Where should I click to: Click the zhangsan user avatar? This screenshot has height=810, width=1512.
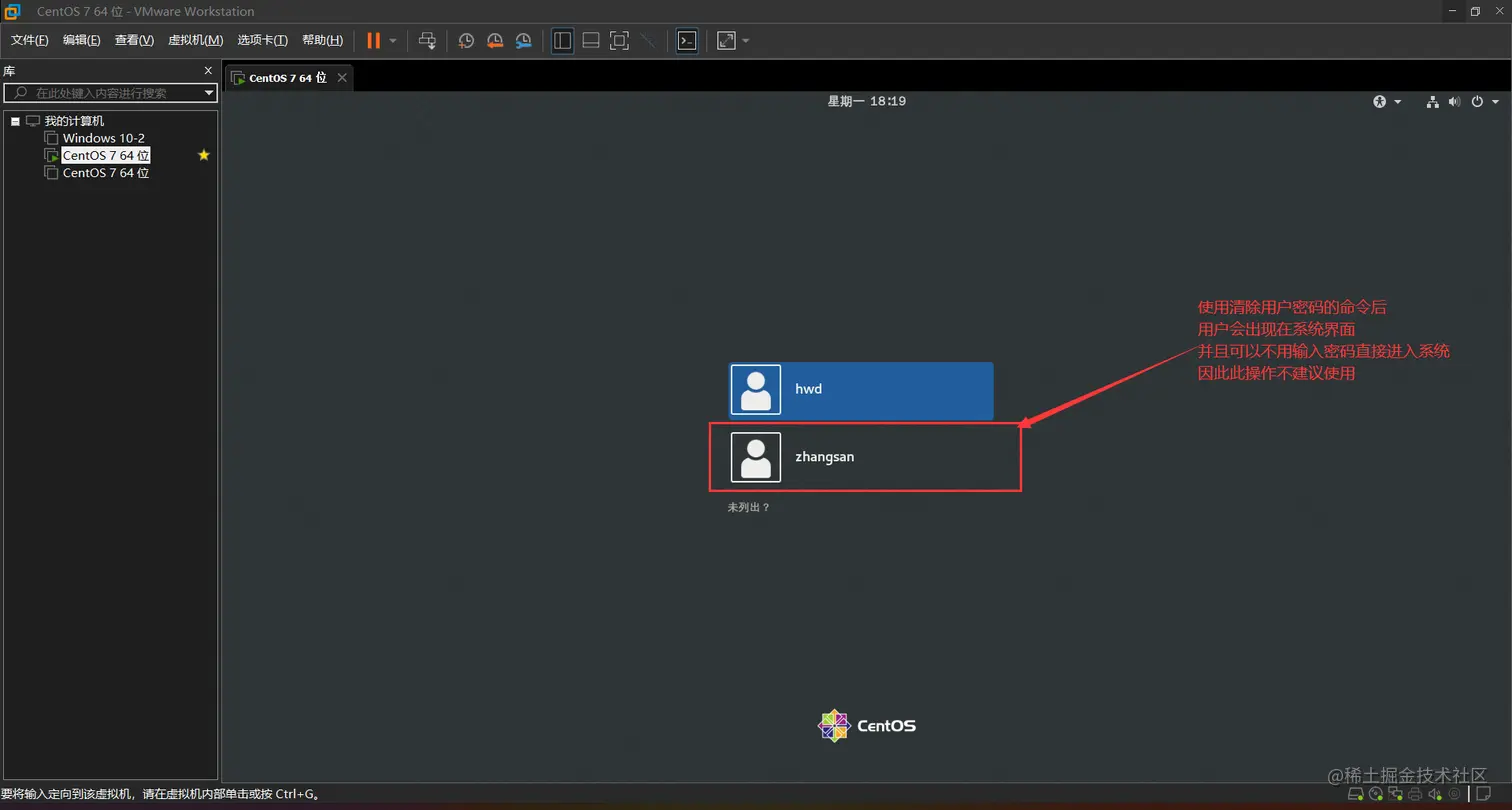point(756,457)
